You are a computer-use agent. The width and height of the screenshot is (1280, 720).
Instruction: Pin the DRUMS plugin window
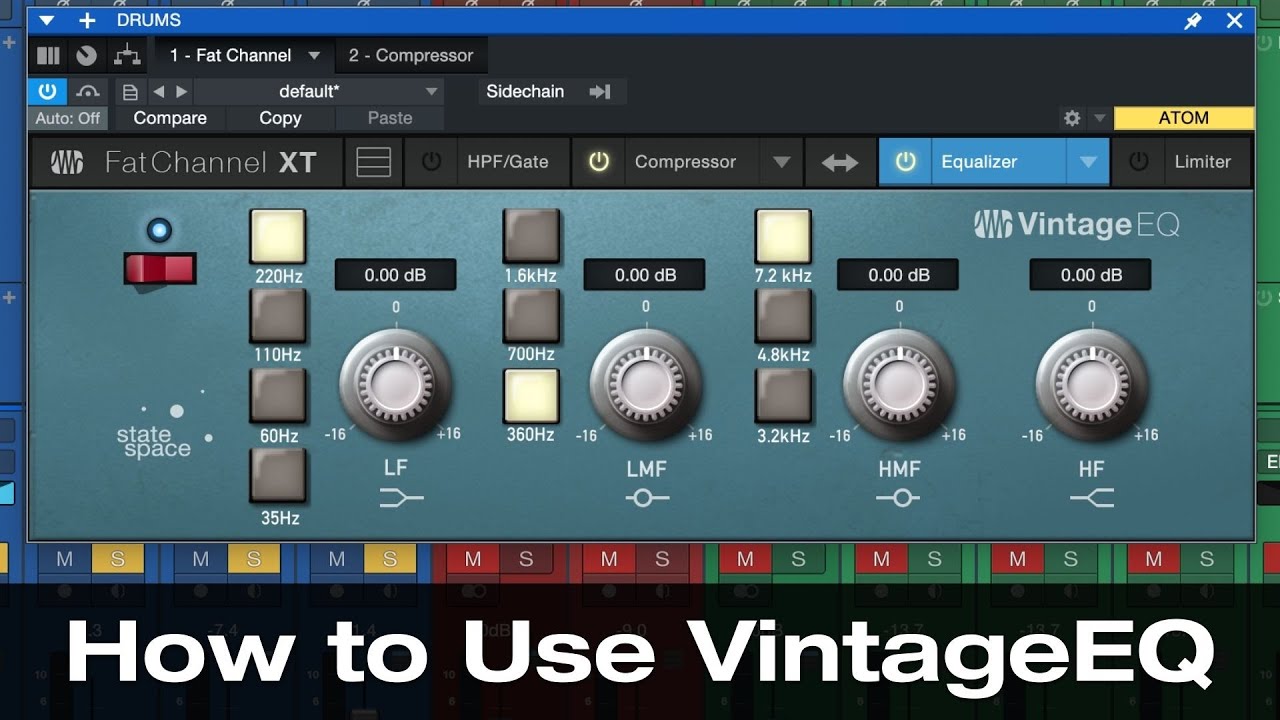tap(1193, 20)
